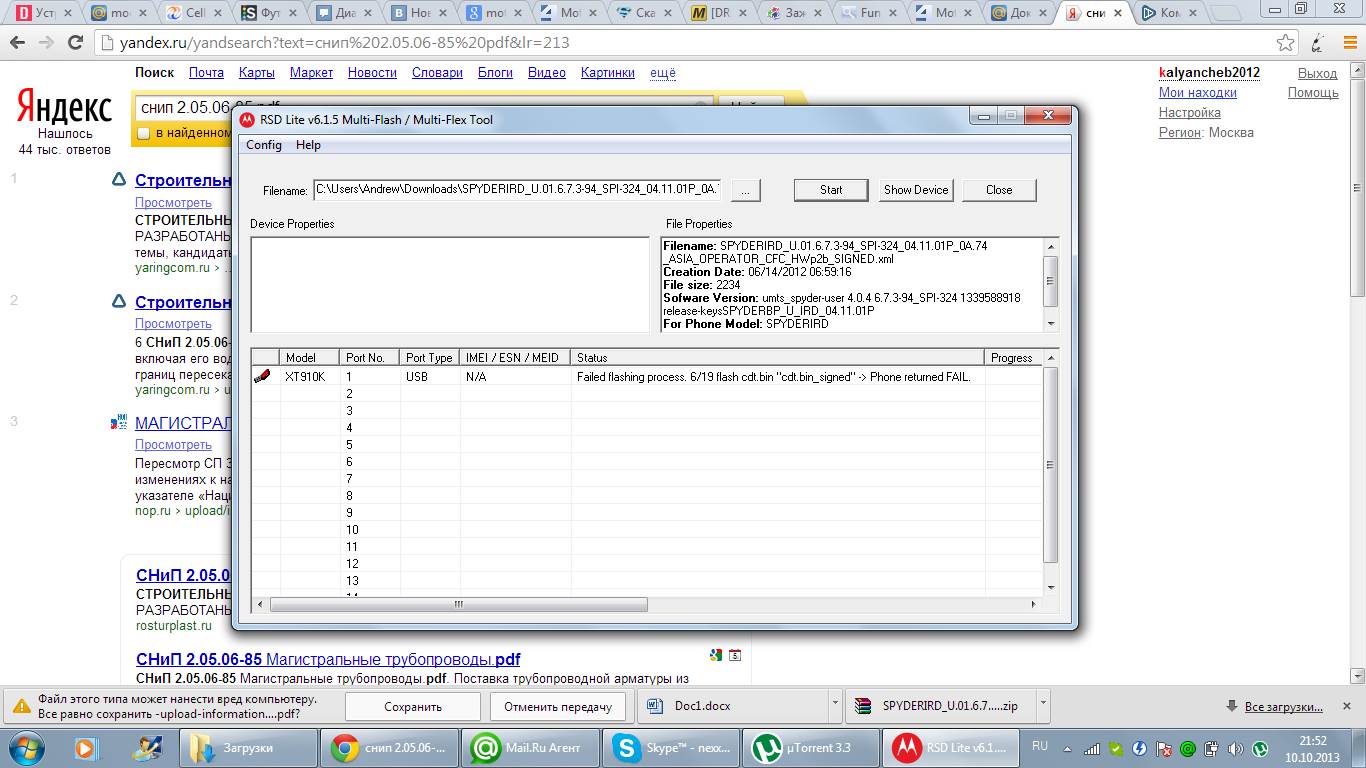This screenshot has width=1366, height=768.
Task: Open the Windows Start menu
Action: click(x=25, y=747)
